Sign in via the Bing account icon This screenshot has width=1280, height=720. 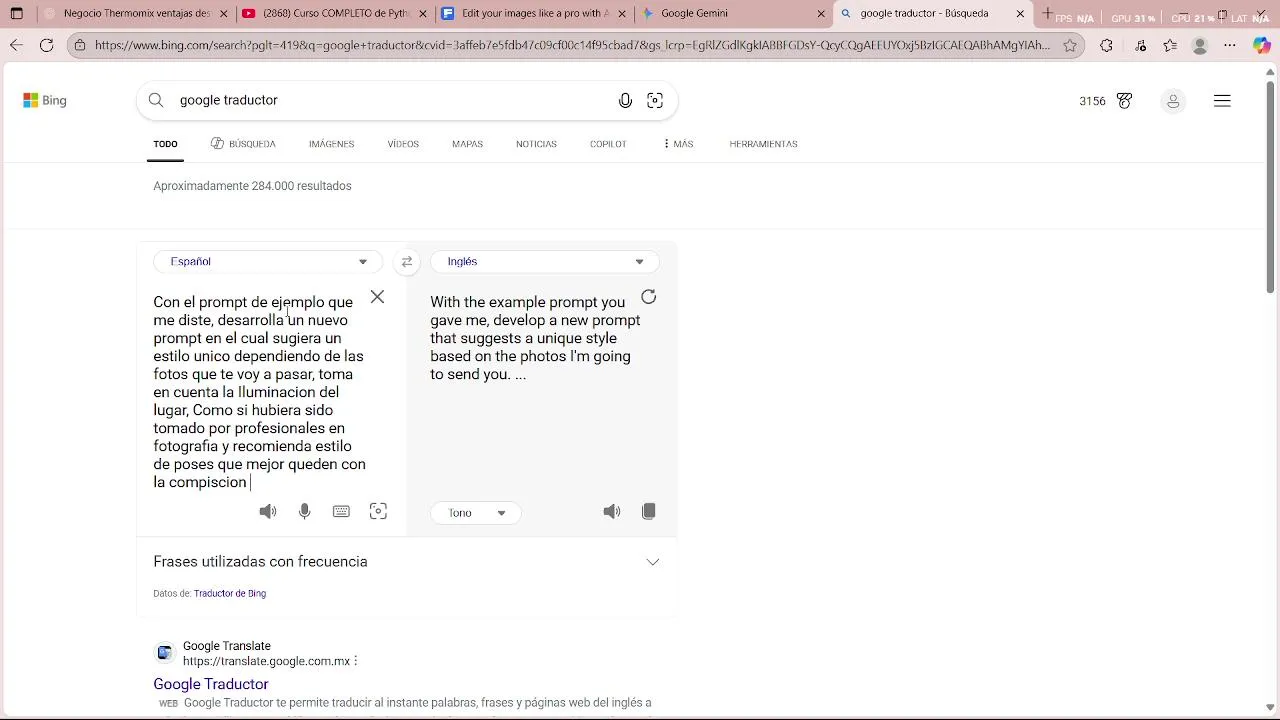pyautogui.click(x=1173, y=101)
